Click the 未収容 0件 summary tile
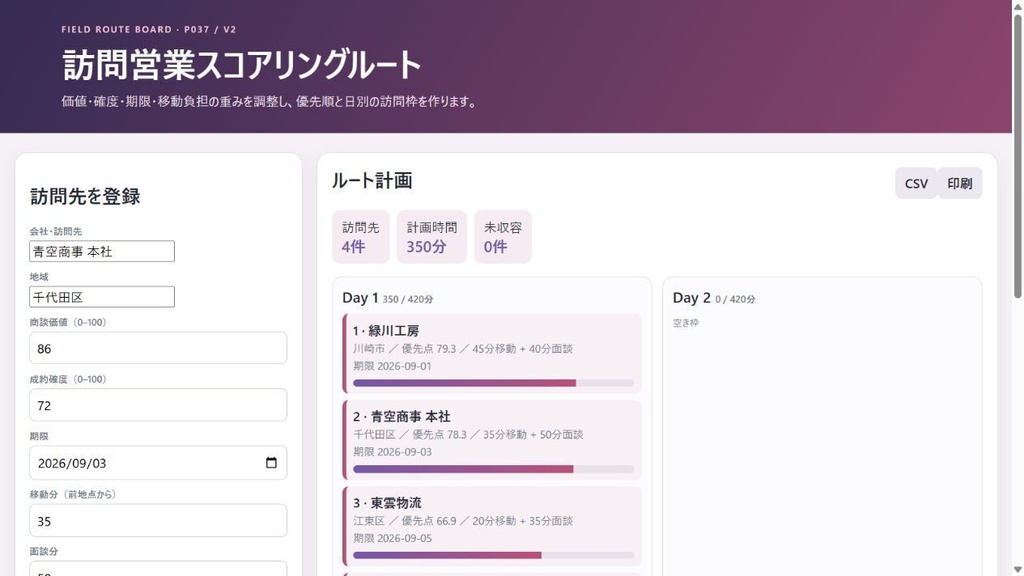The height and width of the screenshot is (576, 1024). click(503, 237)
